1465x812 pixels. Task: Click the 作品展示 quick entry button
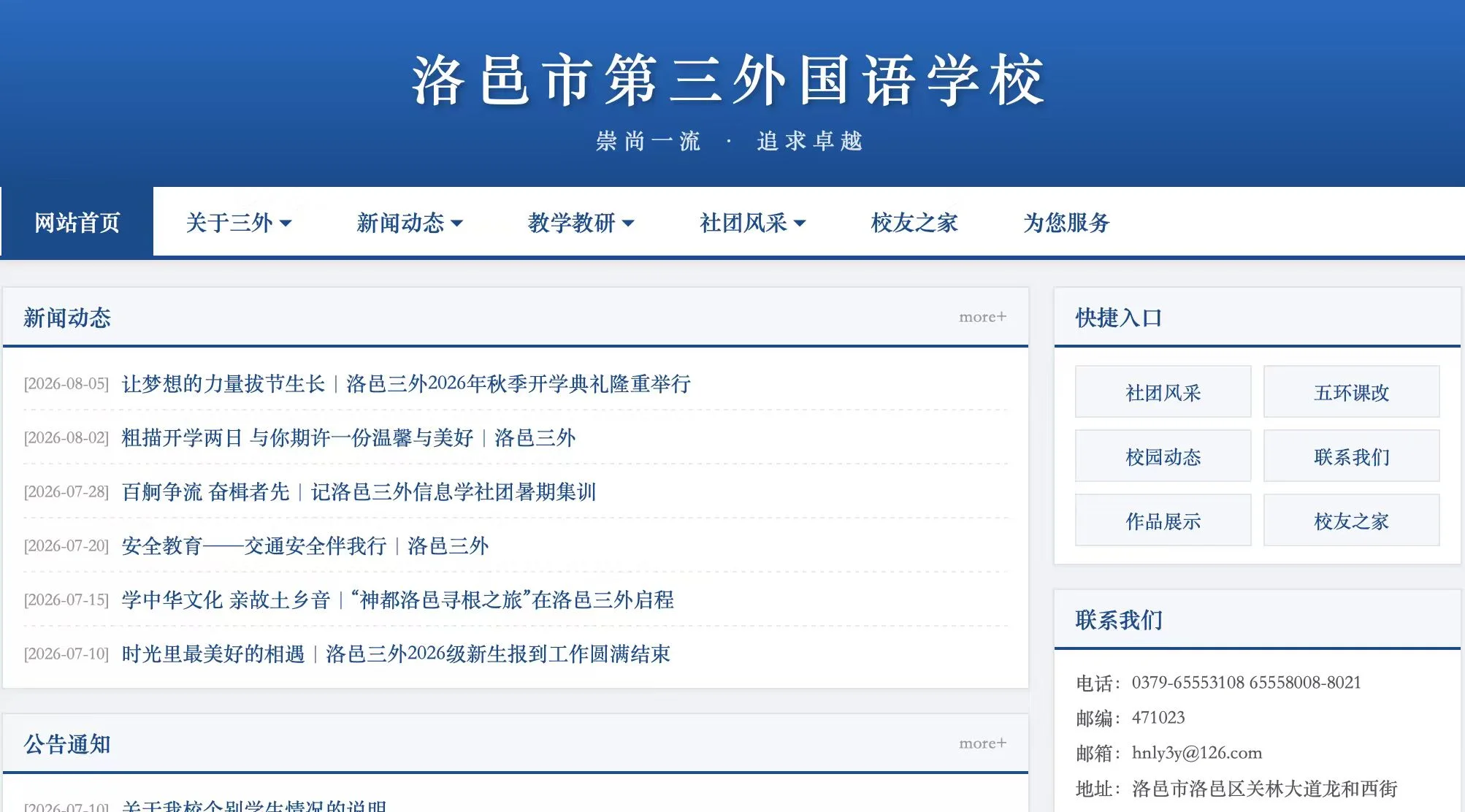pos(1163,521)
